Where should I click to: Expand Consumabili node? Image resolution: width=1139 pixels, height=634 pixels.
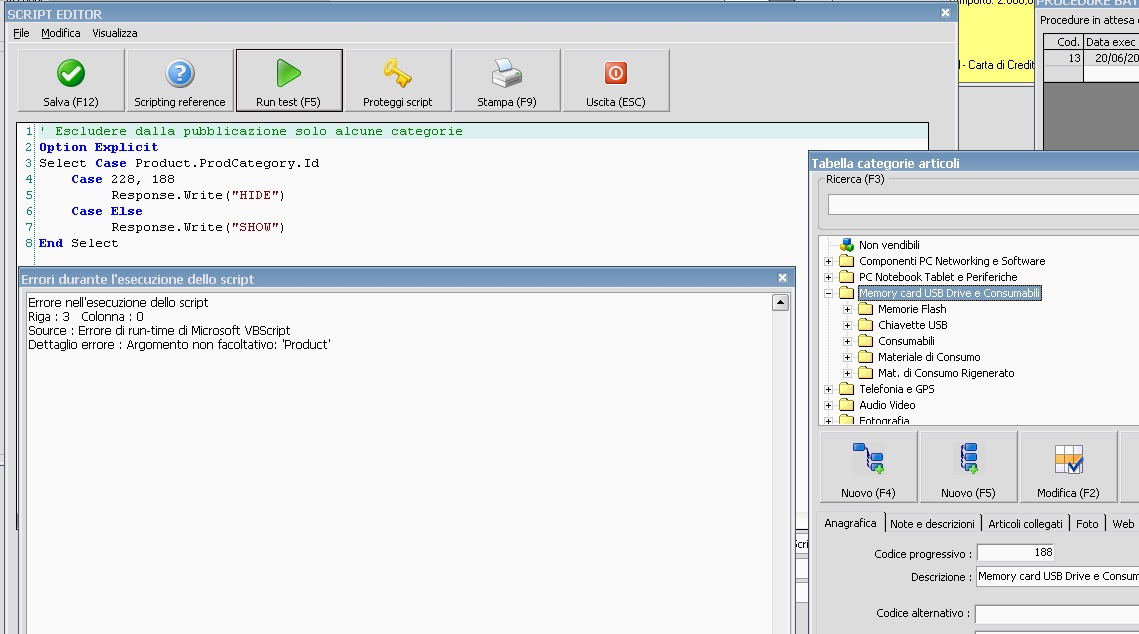(848, 341)
